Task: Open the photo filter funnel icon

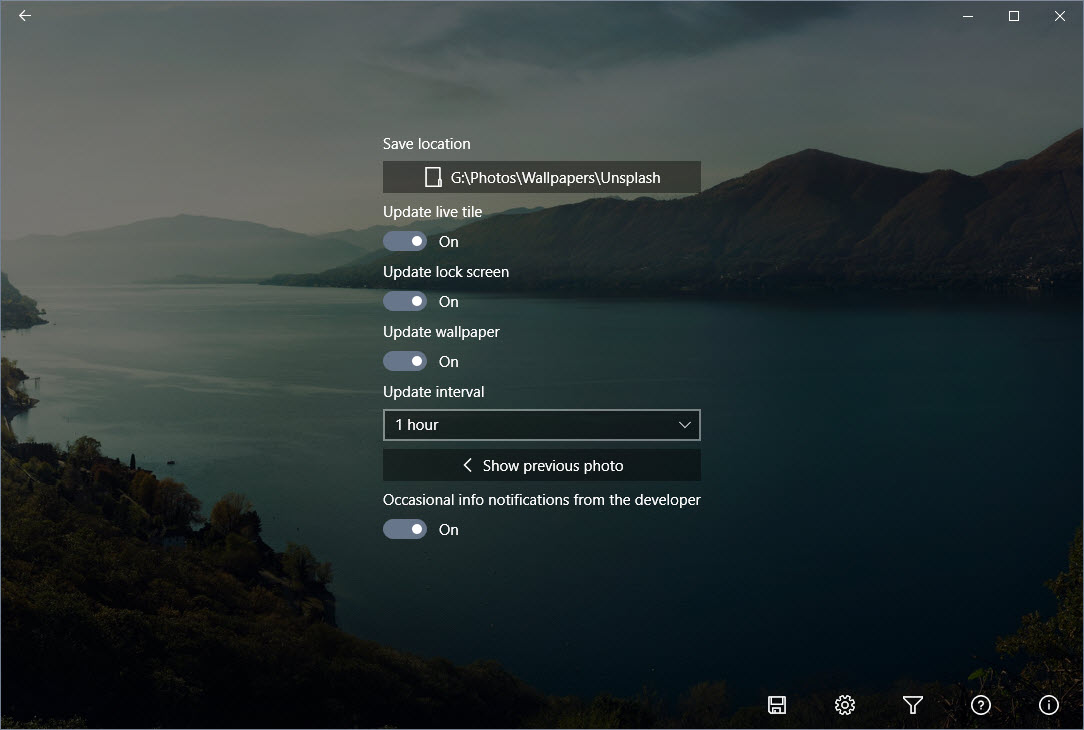Action: [913, 705]
